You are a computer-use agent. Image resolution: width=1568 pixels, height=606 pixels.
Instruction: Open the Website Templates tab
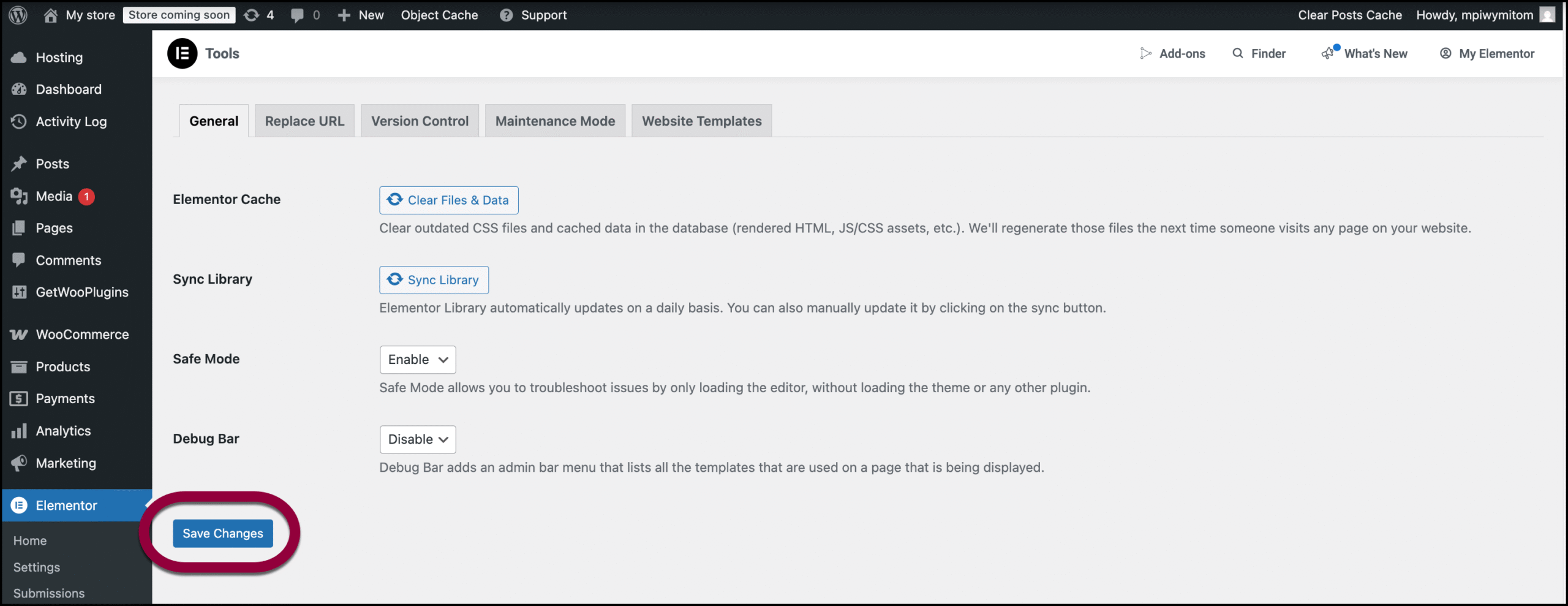coord(701,121)
